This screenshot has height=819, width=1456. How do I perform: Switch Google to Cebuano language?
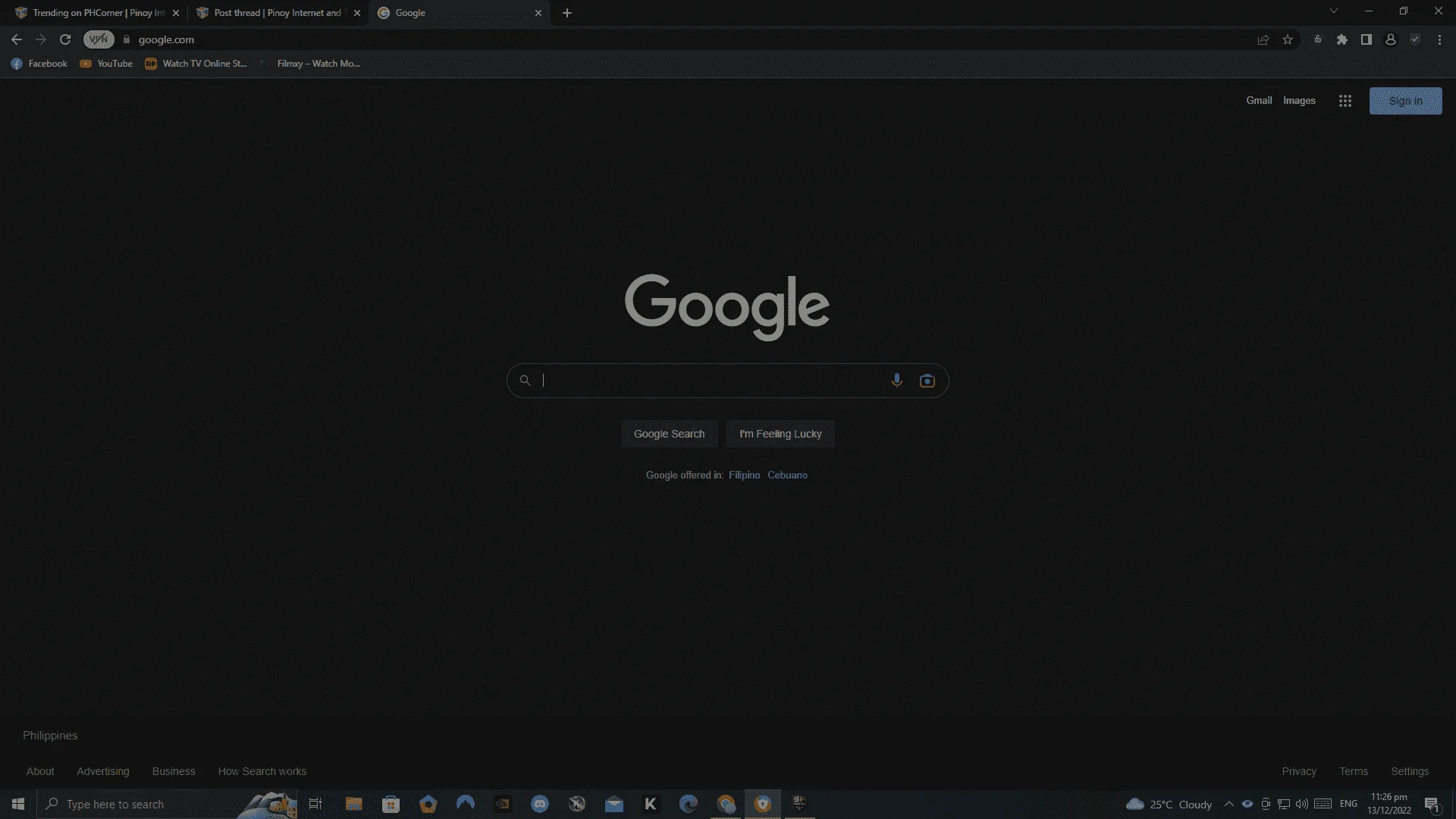(787, 475)
